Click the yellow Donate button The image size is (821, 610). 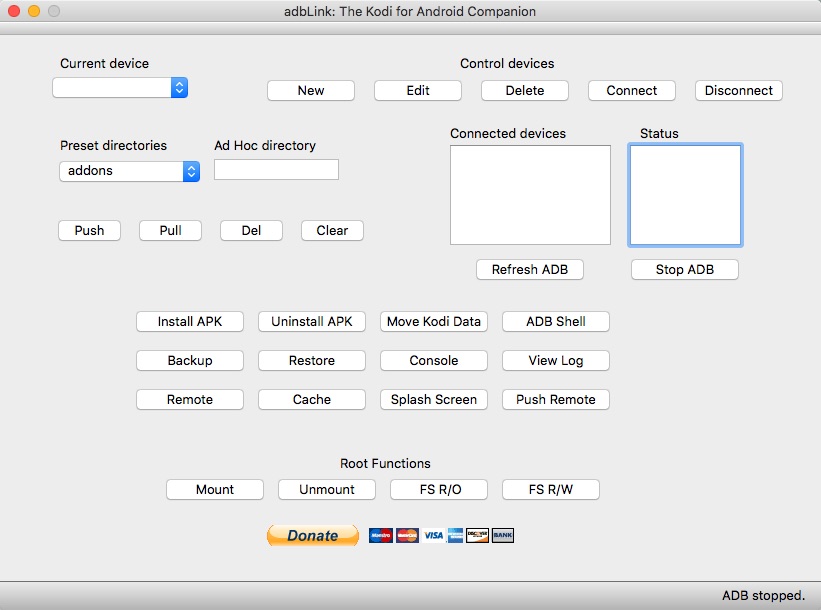click(x=312, y=536)
